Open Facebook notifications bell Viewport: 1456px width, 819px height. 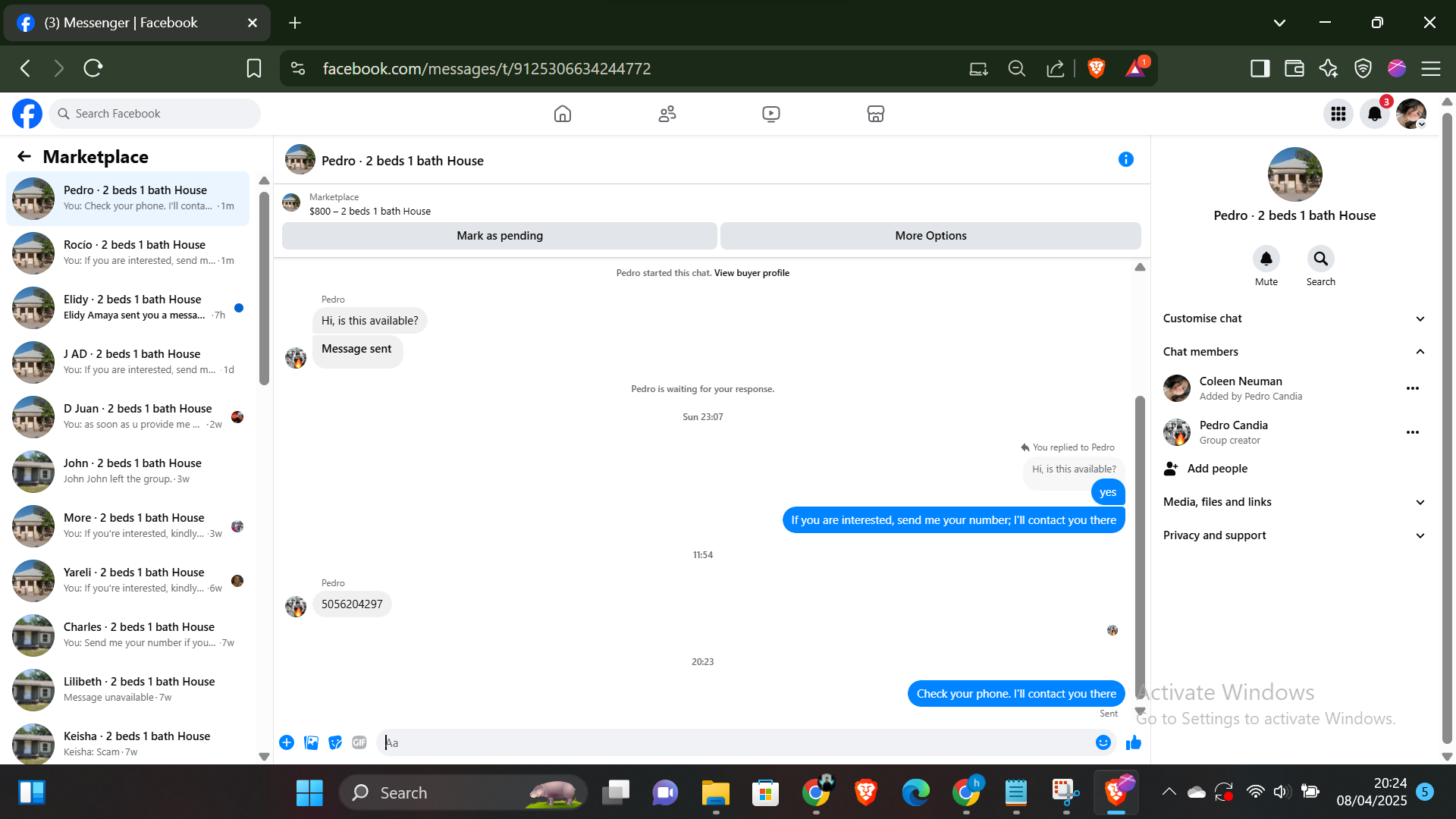(x=1374, y=114)
